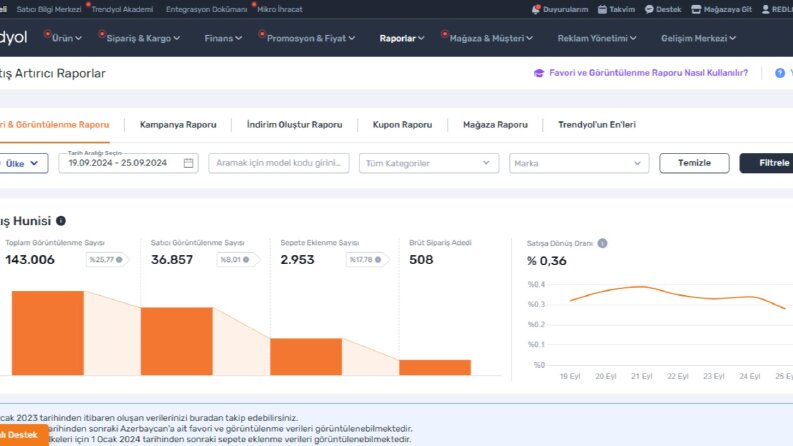Open Satıcı Bilgi Merkezi link

point(49,10)
